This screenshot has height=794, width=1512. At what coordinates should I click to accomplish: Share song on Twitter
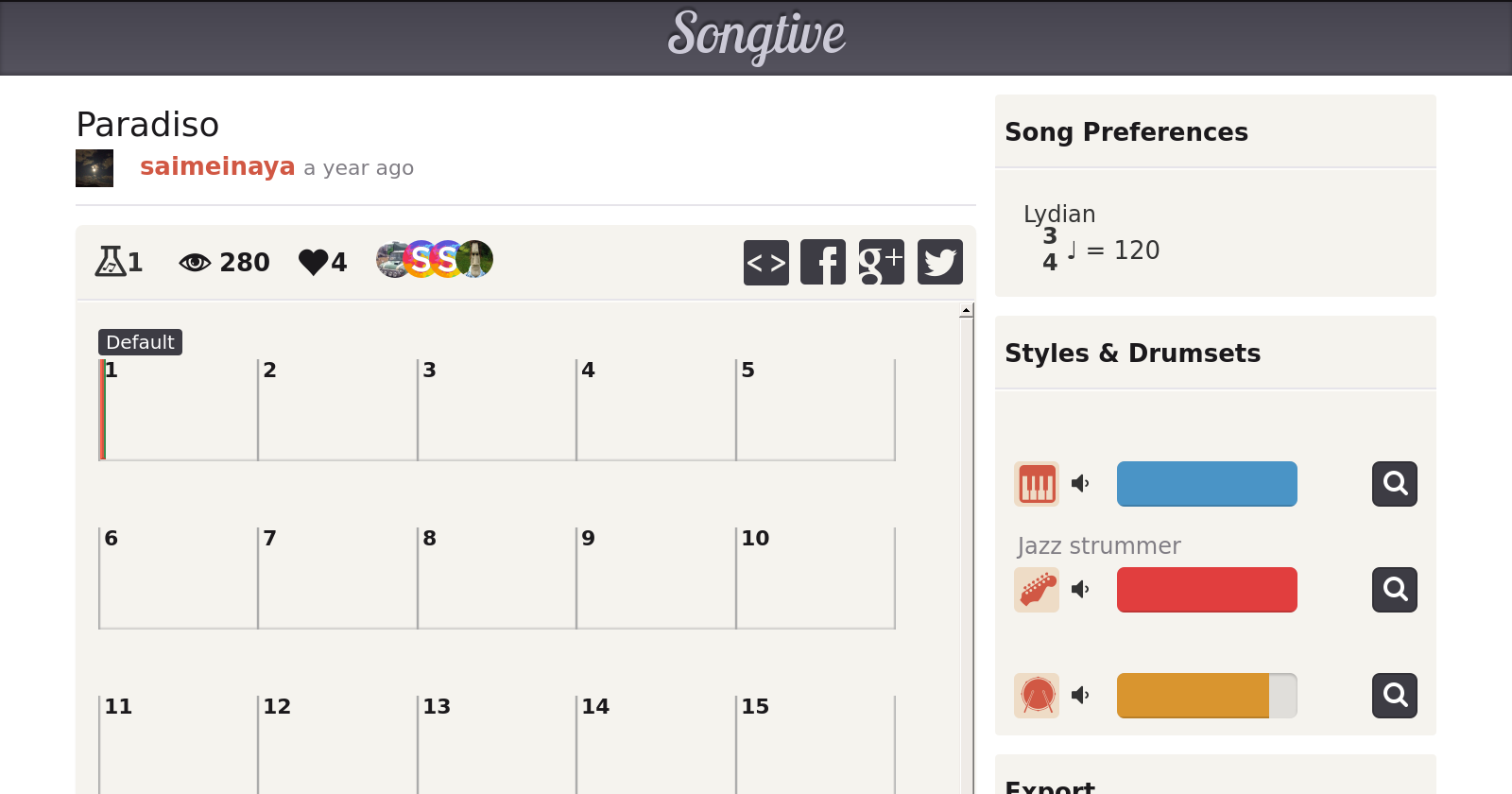(939, 262)
